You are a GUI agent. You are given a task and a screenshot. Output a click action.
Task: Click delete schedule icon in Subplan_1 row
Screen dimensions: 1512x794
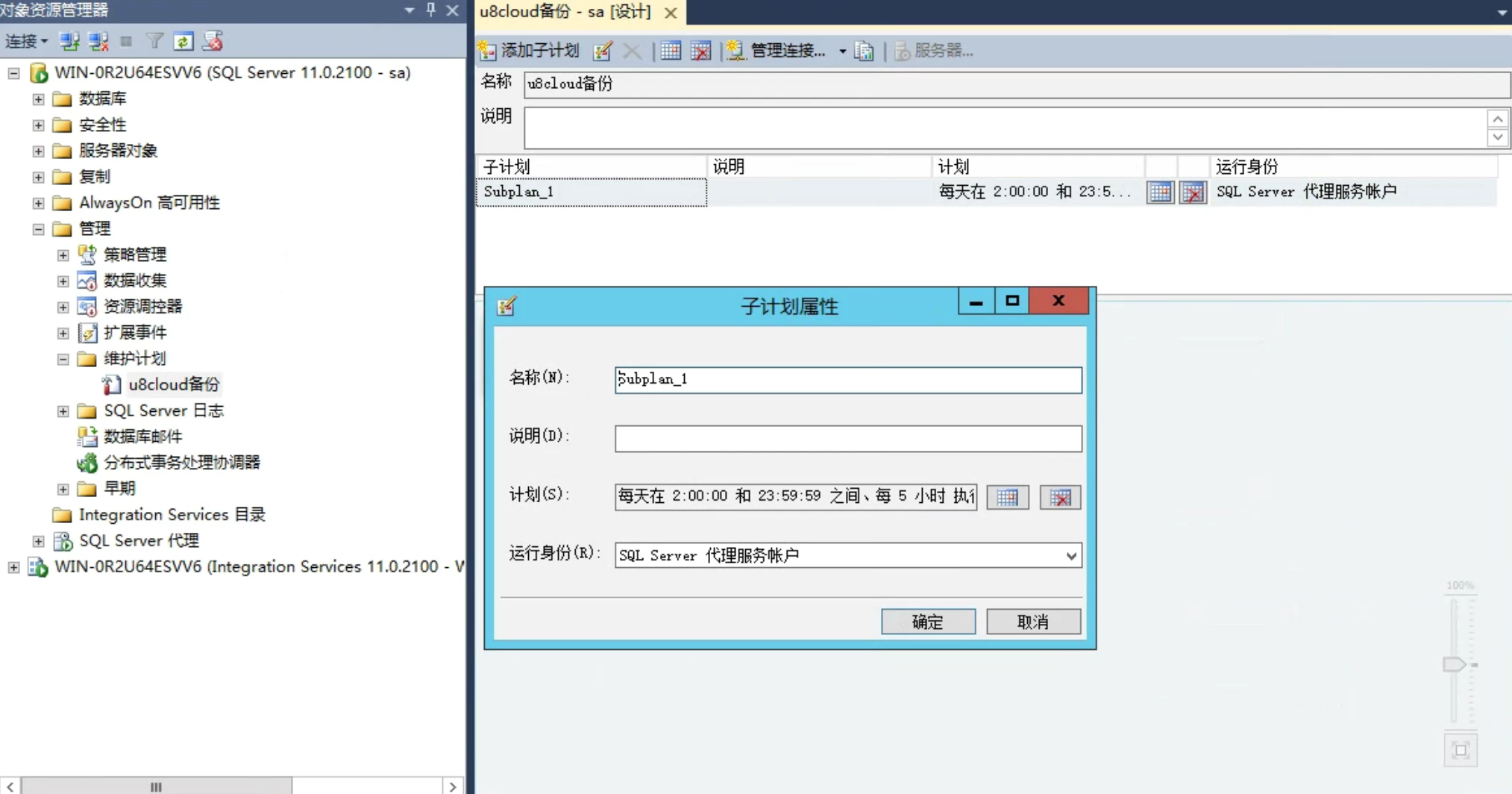[1193, 193]
